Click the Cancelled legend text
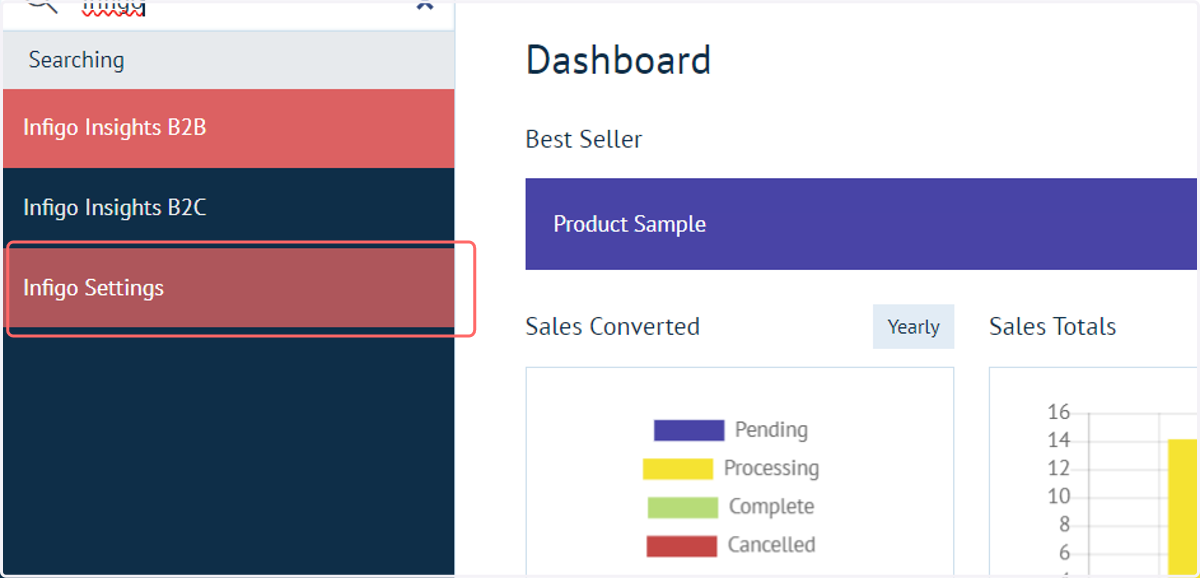Screen dimensions: 1200x578 (x=771, y=545)
